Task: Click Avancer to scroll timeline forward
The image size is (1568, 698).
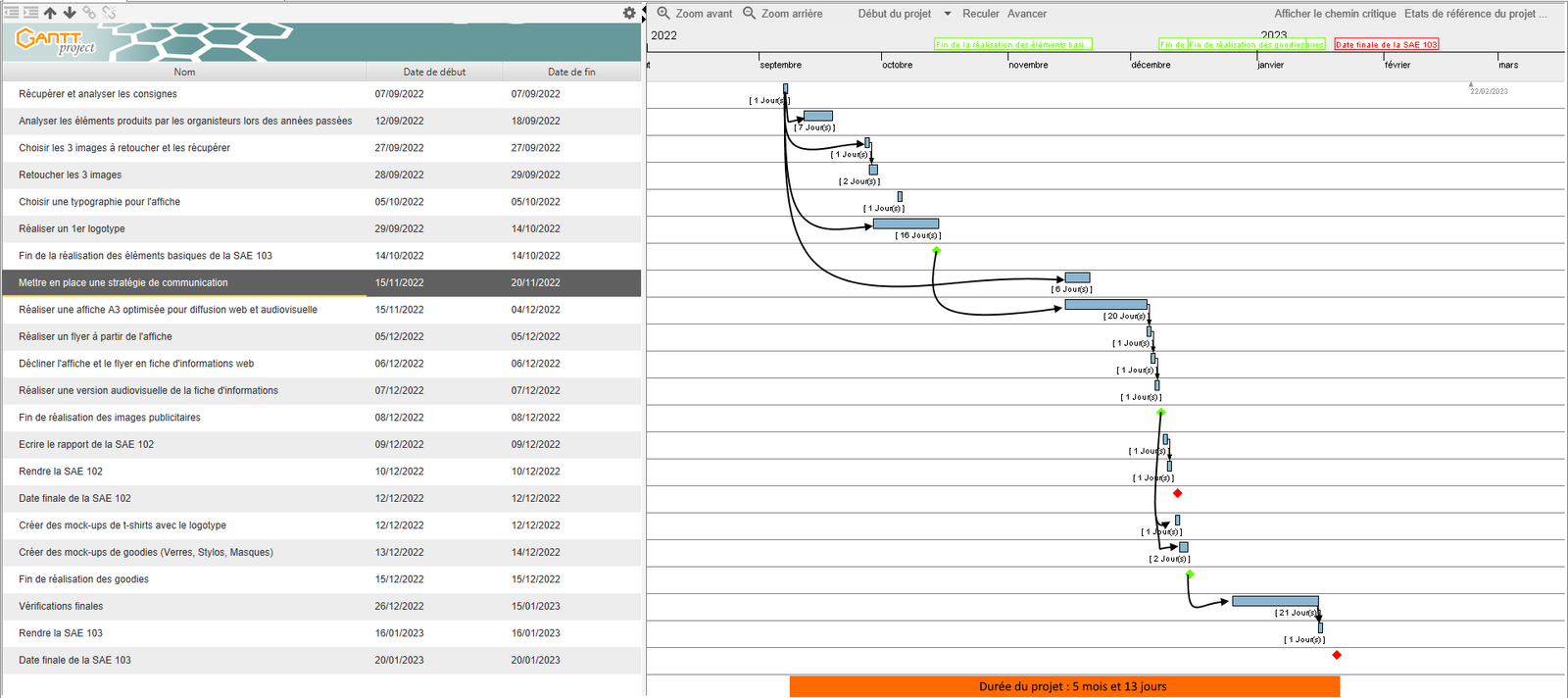Action: [x=1026, y=14]
